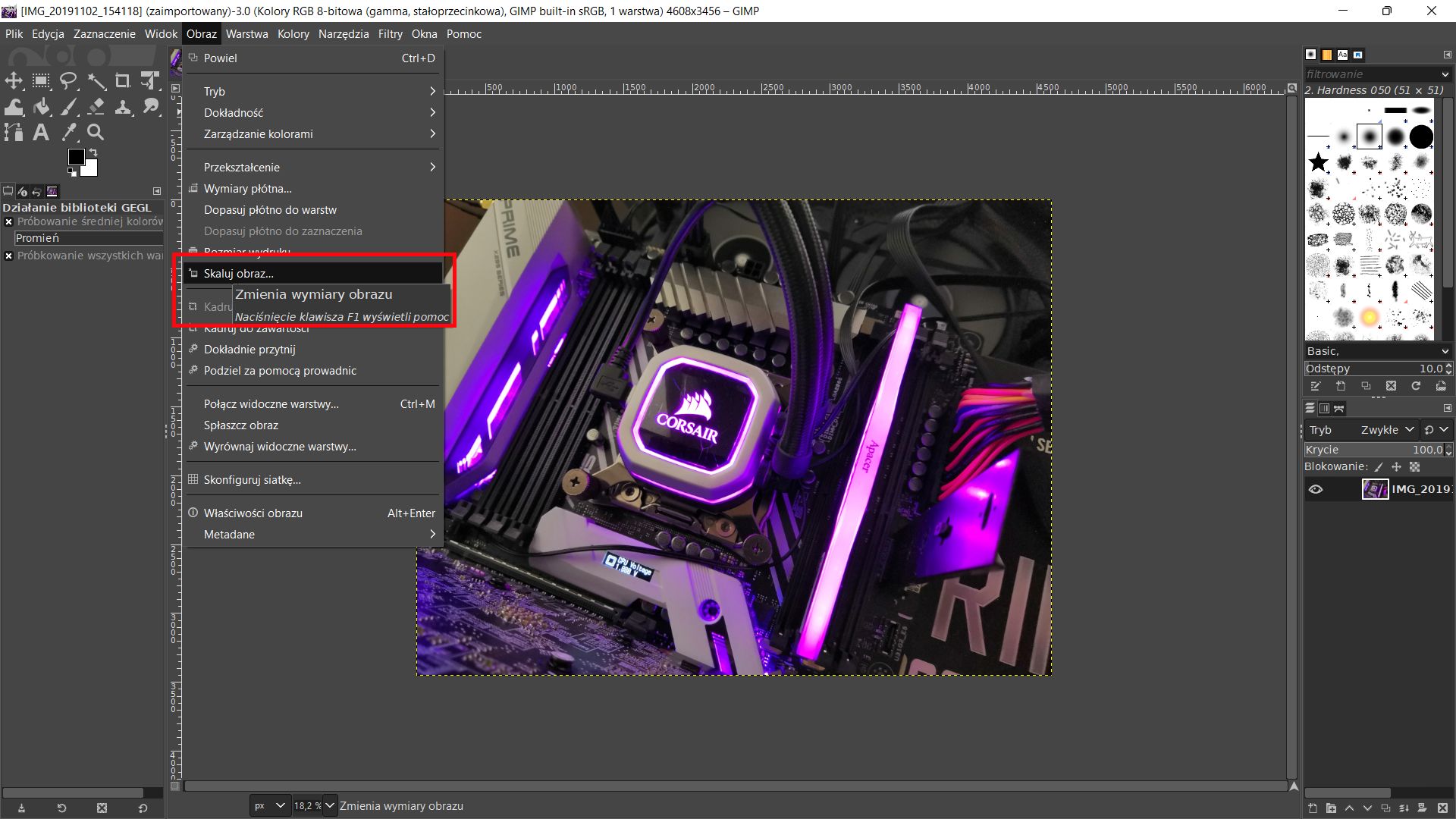
Task: Toggle Próbkowanie wszystkich warstw checkbox
Action: [8, 256]
